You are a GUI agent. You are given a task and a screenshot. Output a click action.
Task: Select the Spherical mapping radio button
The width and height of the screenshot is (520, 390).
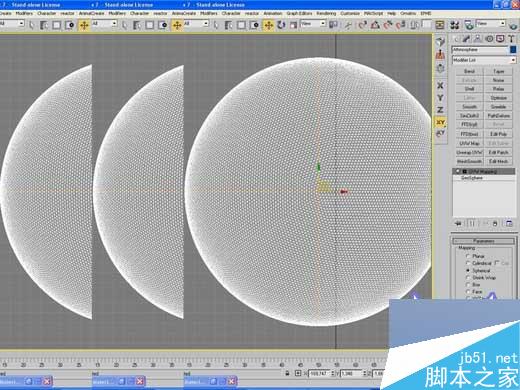point(468,270)
